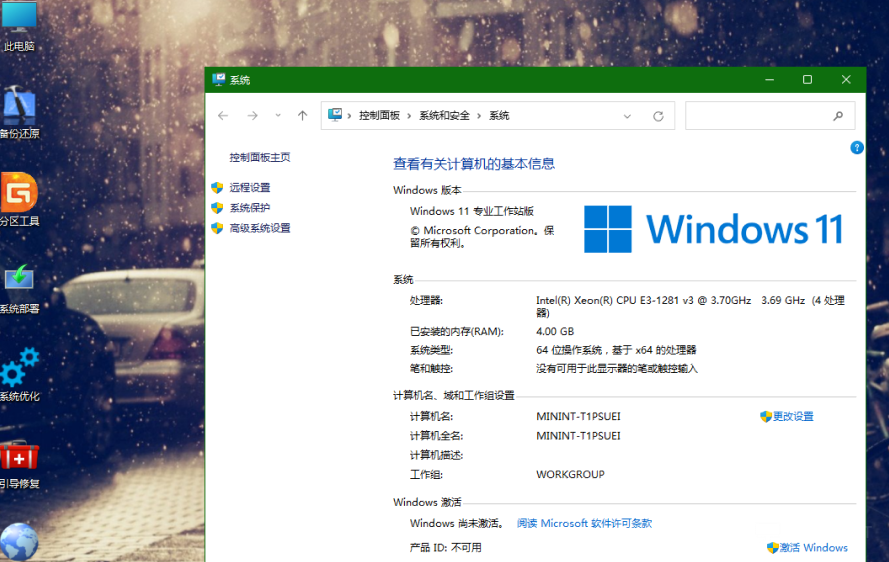The width and height of the screenshot is (889, 562).
Task: Click the shield icon beside 系统保护
Action: 217,208
